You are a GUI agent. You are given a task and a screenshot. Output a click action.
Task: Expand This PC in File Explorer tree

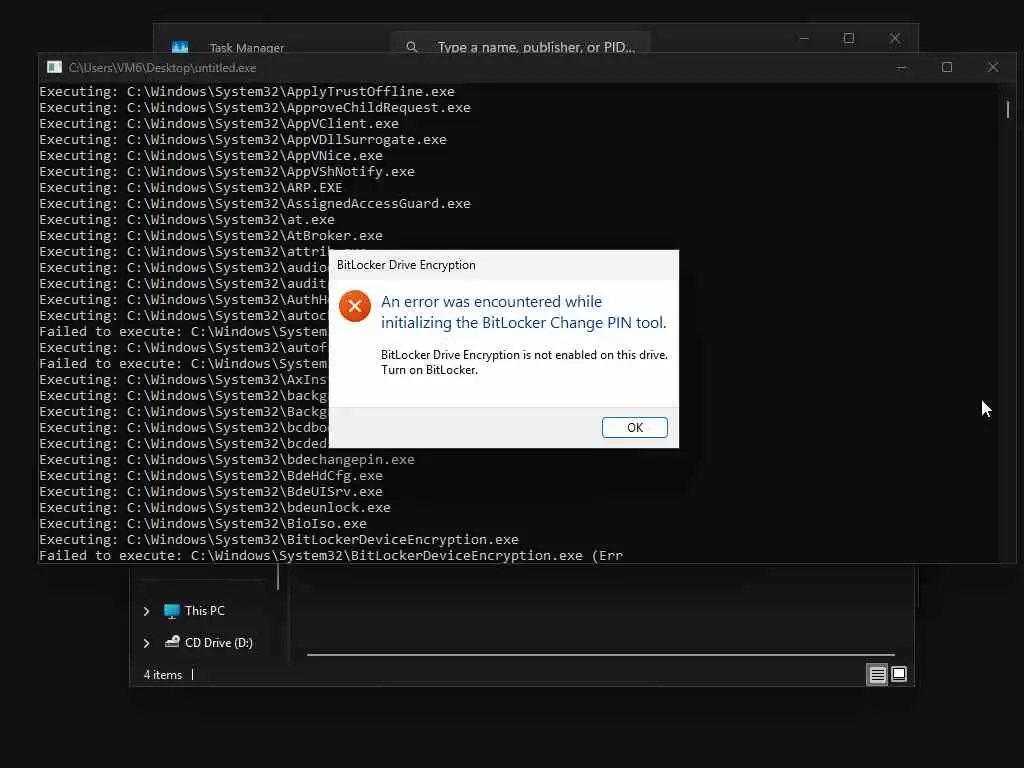pos(146,611)
